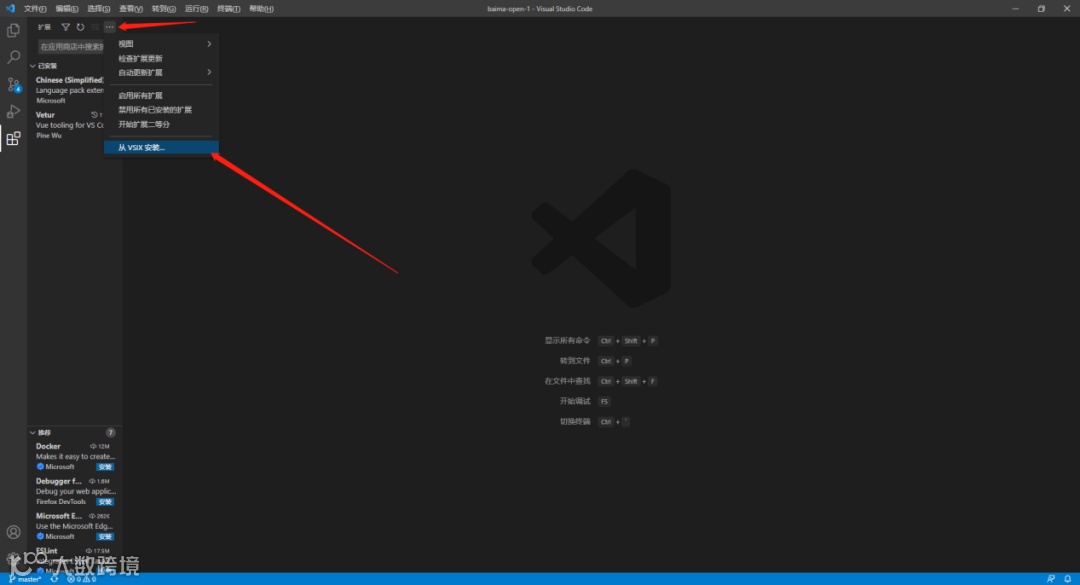This screenshot has height=585, width=1080.
Task: Install the Docker extension
Action: (105, 467)
